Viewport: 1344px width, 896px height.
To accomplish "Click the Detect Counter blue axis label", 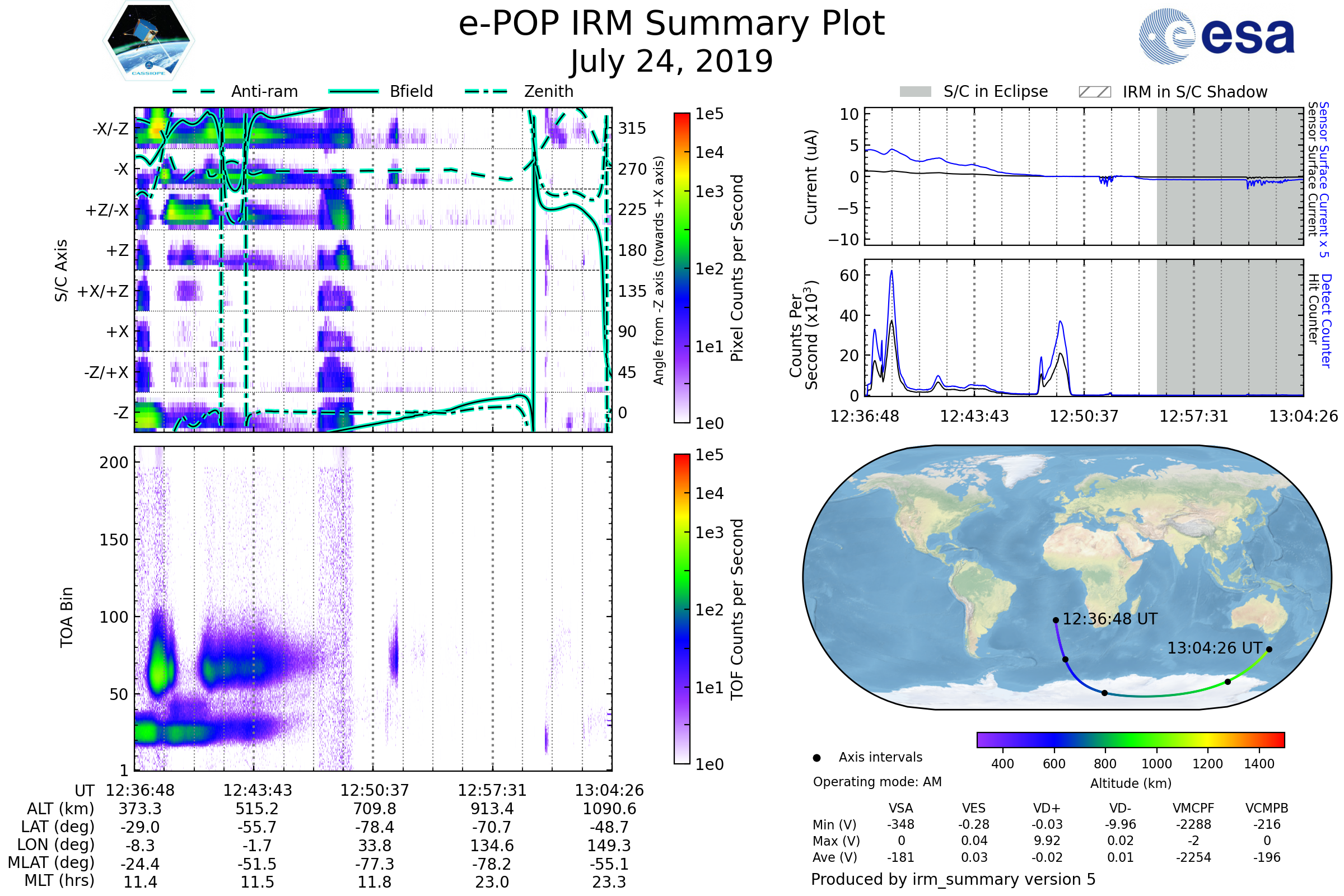I will click(1327, 320).
